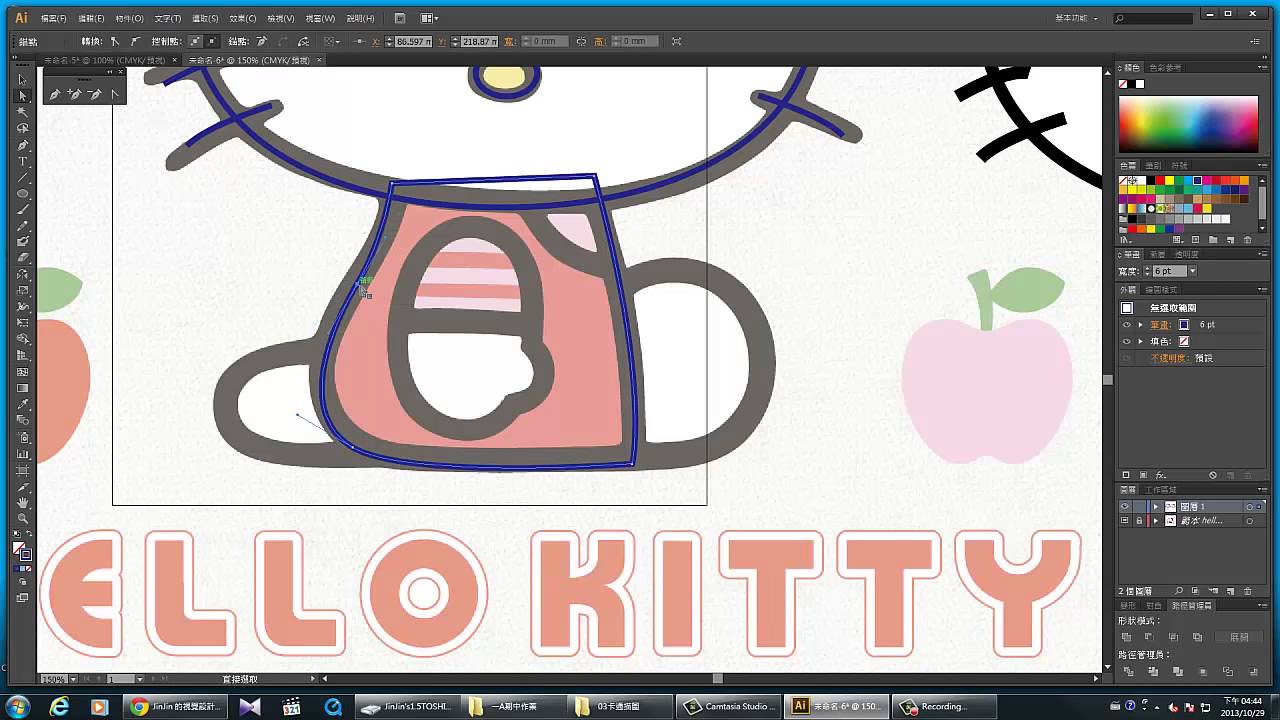Choose Add Anchor Point tool in floating panel
This screenshot has width=1280, height=720.
point(75,95)
